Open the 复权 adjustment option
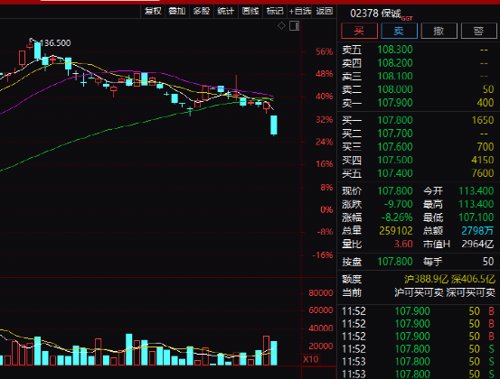The height and width of the screenshot is (379, 500). [153, 11]
